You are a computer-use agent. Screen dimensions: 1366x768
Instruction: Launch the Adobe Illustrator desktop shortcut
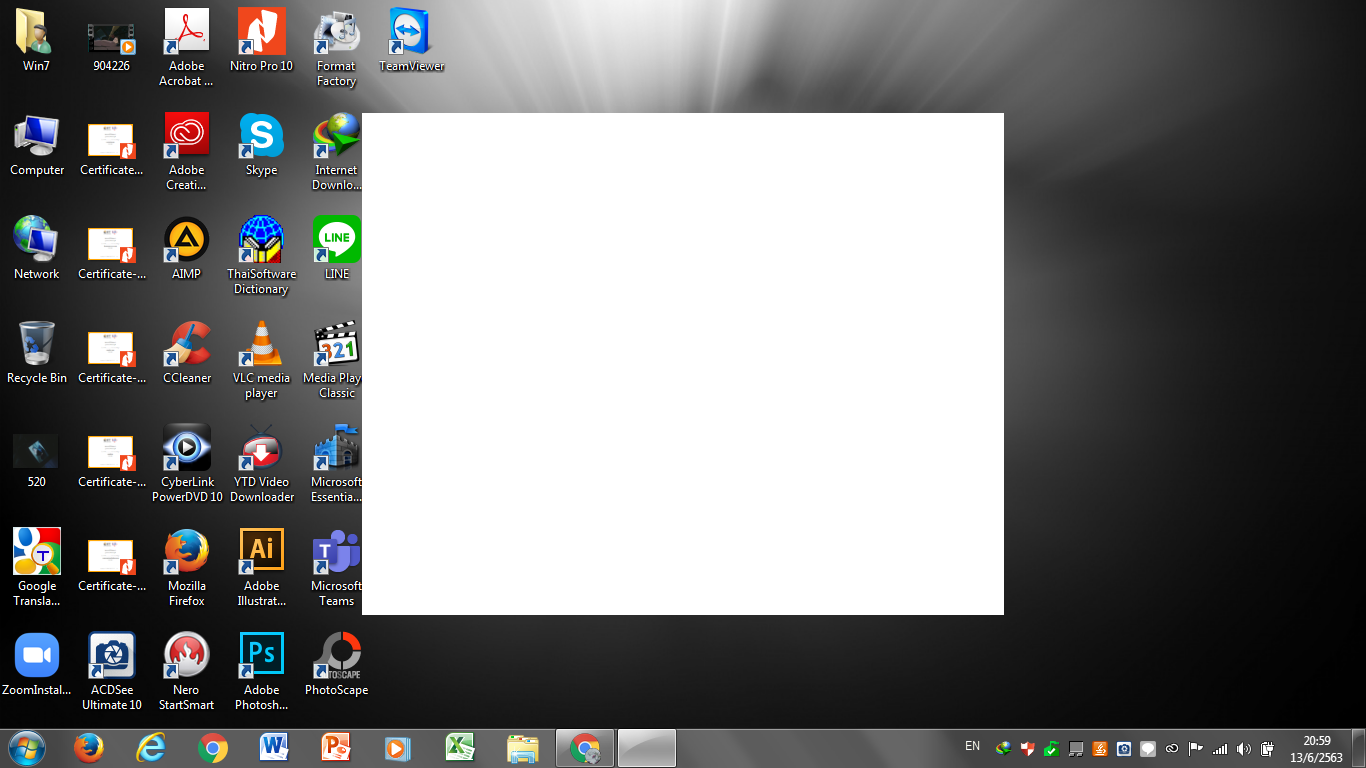(261, 567)
